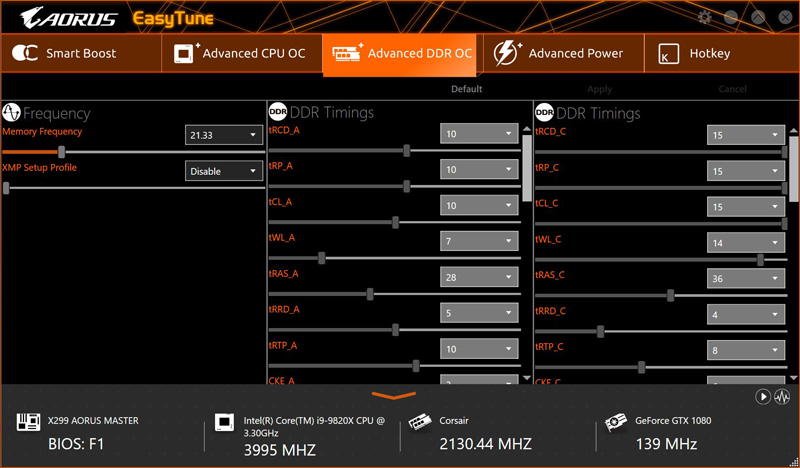Open the XMP Setup Profile dropdown
This screenshot has height=468, width=800.
223,171
